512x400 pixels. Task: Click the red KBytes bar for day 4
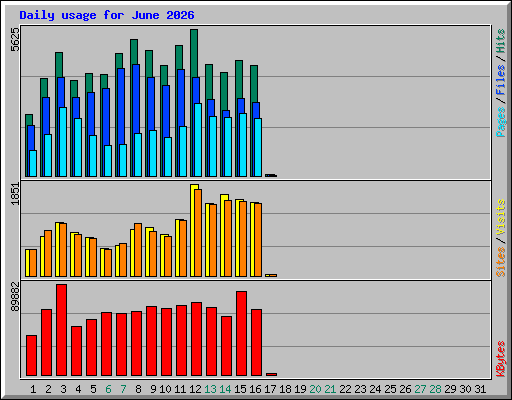tap(76, 351)
